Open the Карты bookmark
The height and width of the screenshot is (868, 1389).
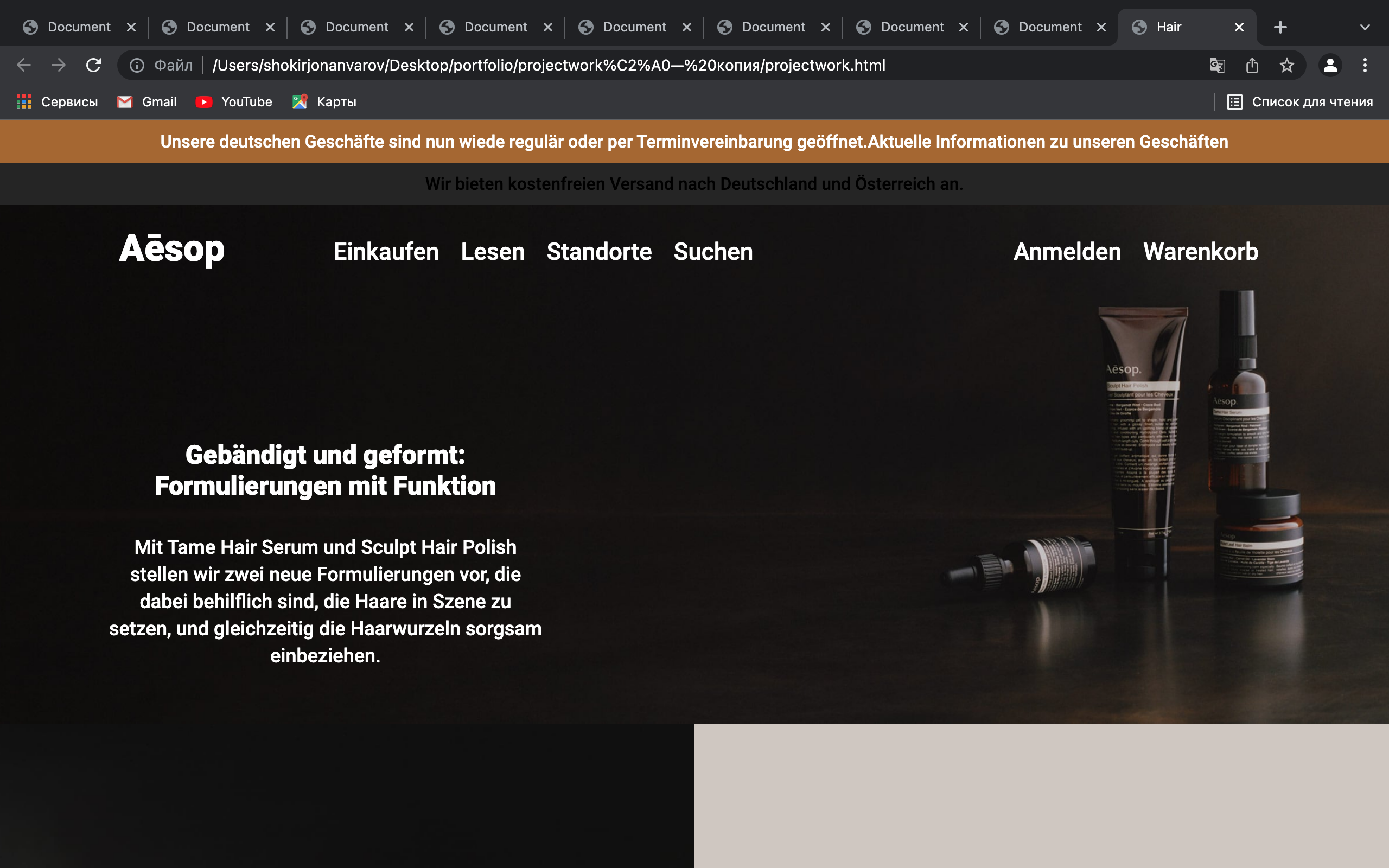point(324,101)
